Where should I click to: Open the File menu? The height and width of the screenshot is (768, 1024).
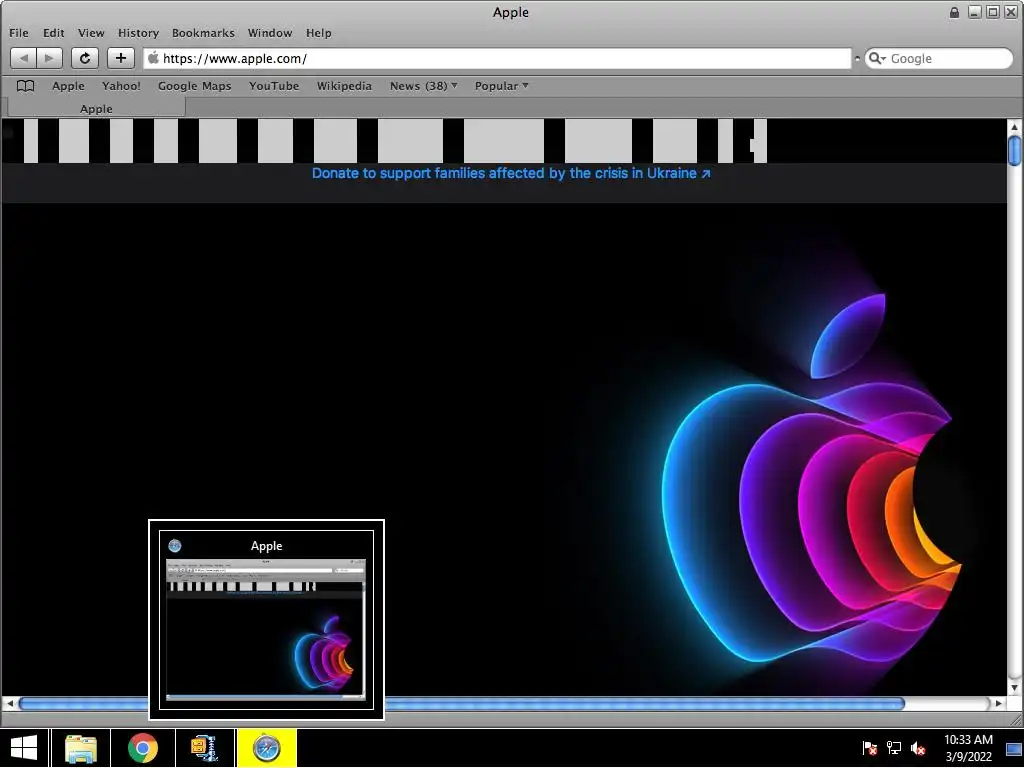[x=19, y=33]
